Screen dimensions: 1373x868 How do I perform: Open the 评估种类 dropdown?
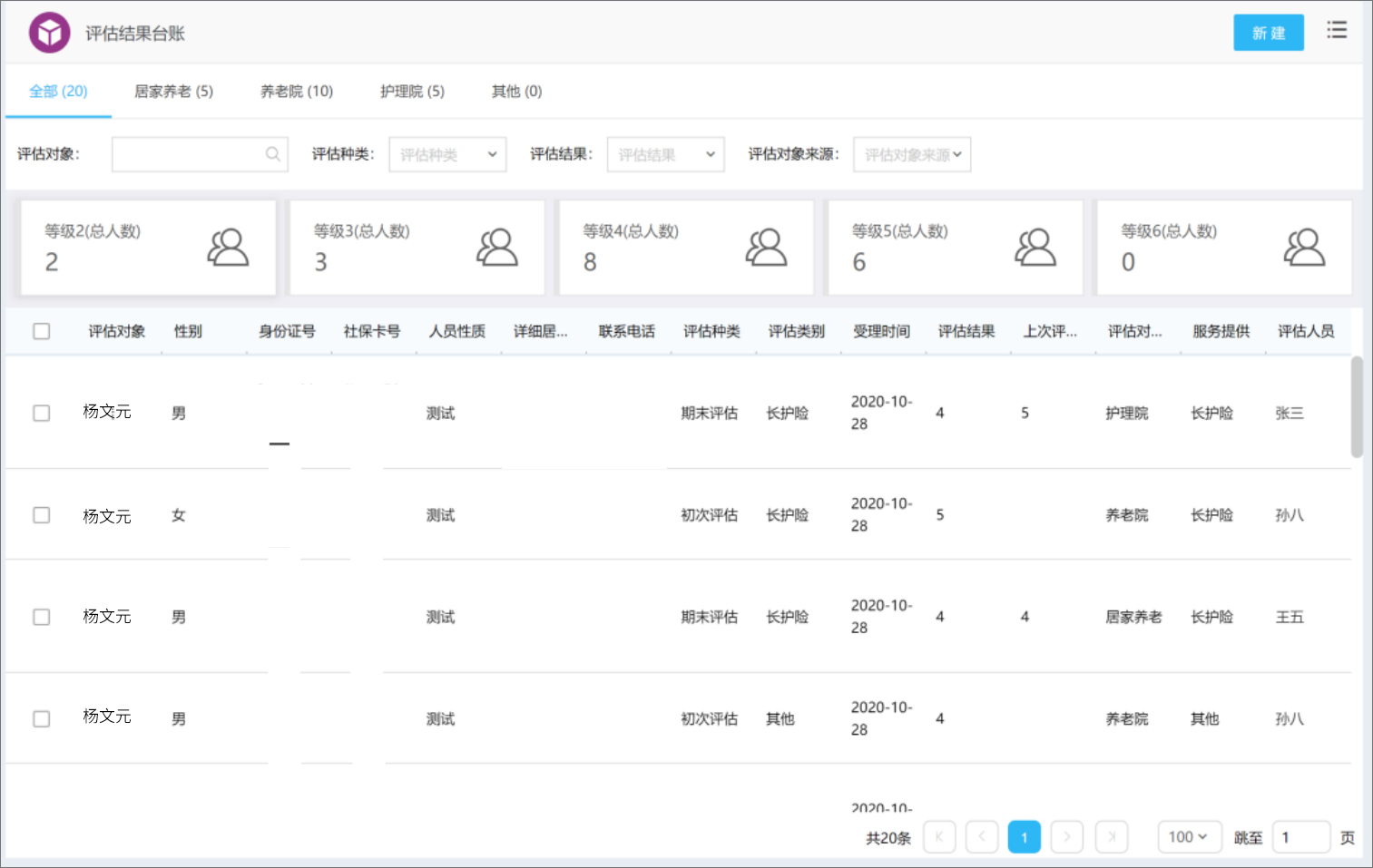(x=446, y=154)
